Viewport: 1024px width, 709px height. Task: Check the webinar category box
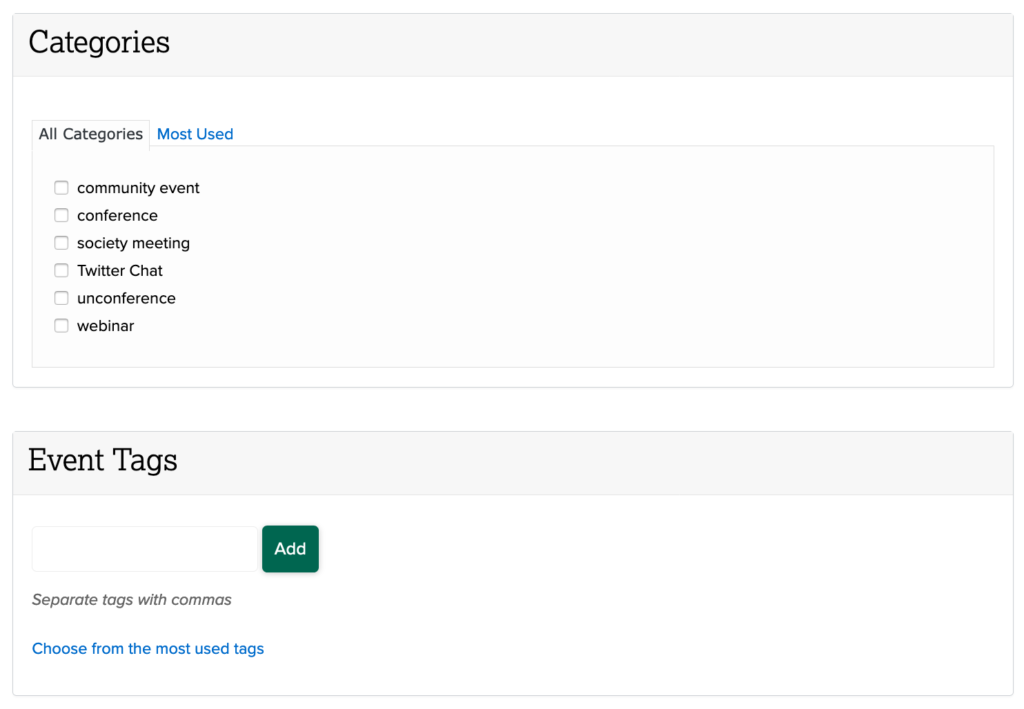[61, 325]
